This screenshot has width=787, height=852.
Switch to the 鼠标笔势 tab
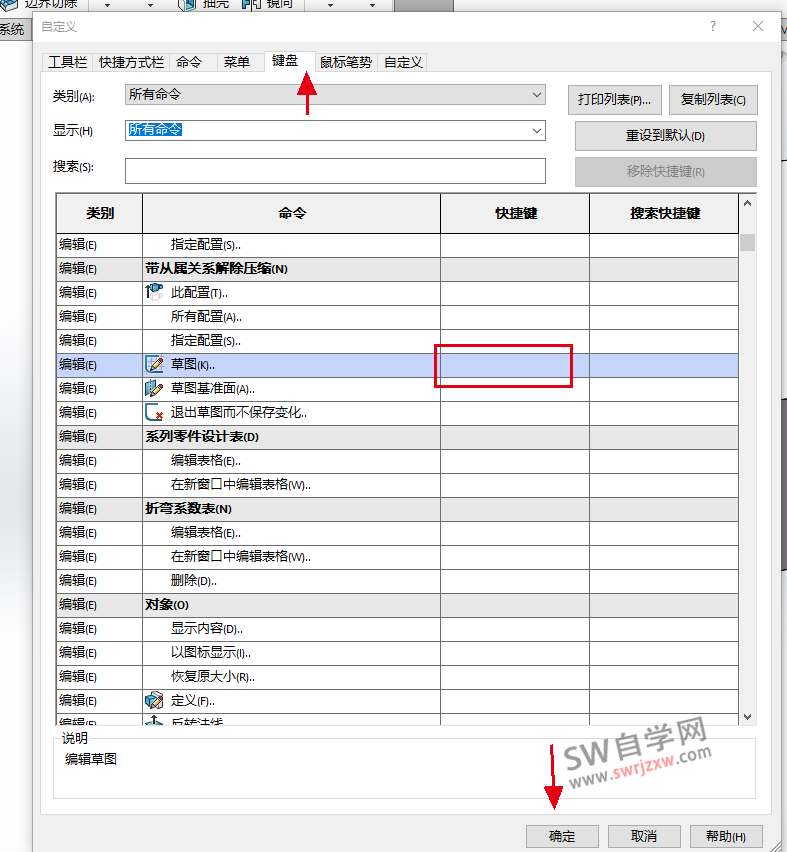(346, 62)
